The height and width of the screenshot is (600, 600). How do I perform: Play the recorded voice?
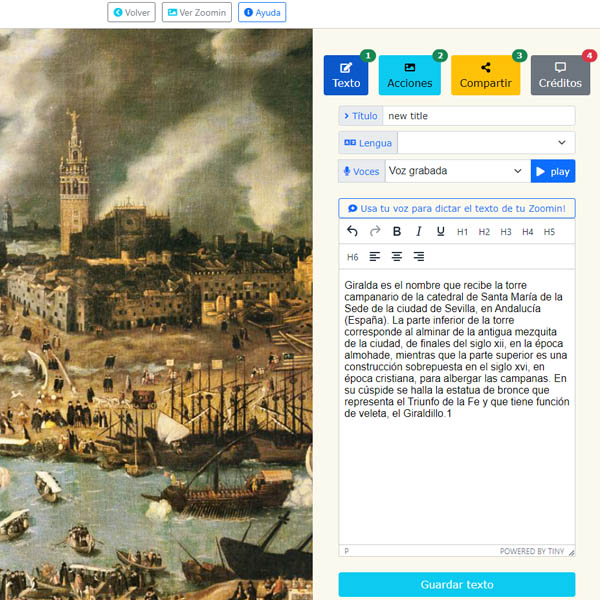click(x=553, y=171)
